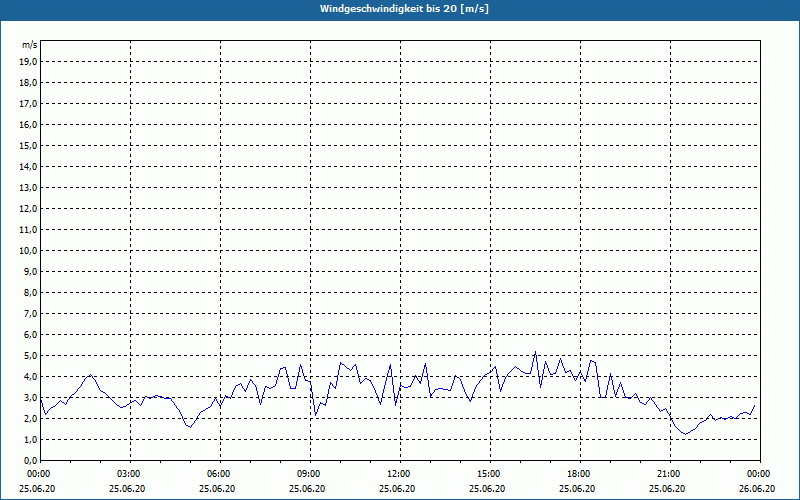Viewport: 800px width, 500px height.
Task: Click the "09:00" time label
Action: point(307,474)
